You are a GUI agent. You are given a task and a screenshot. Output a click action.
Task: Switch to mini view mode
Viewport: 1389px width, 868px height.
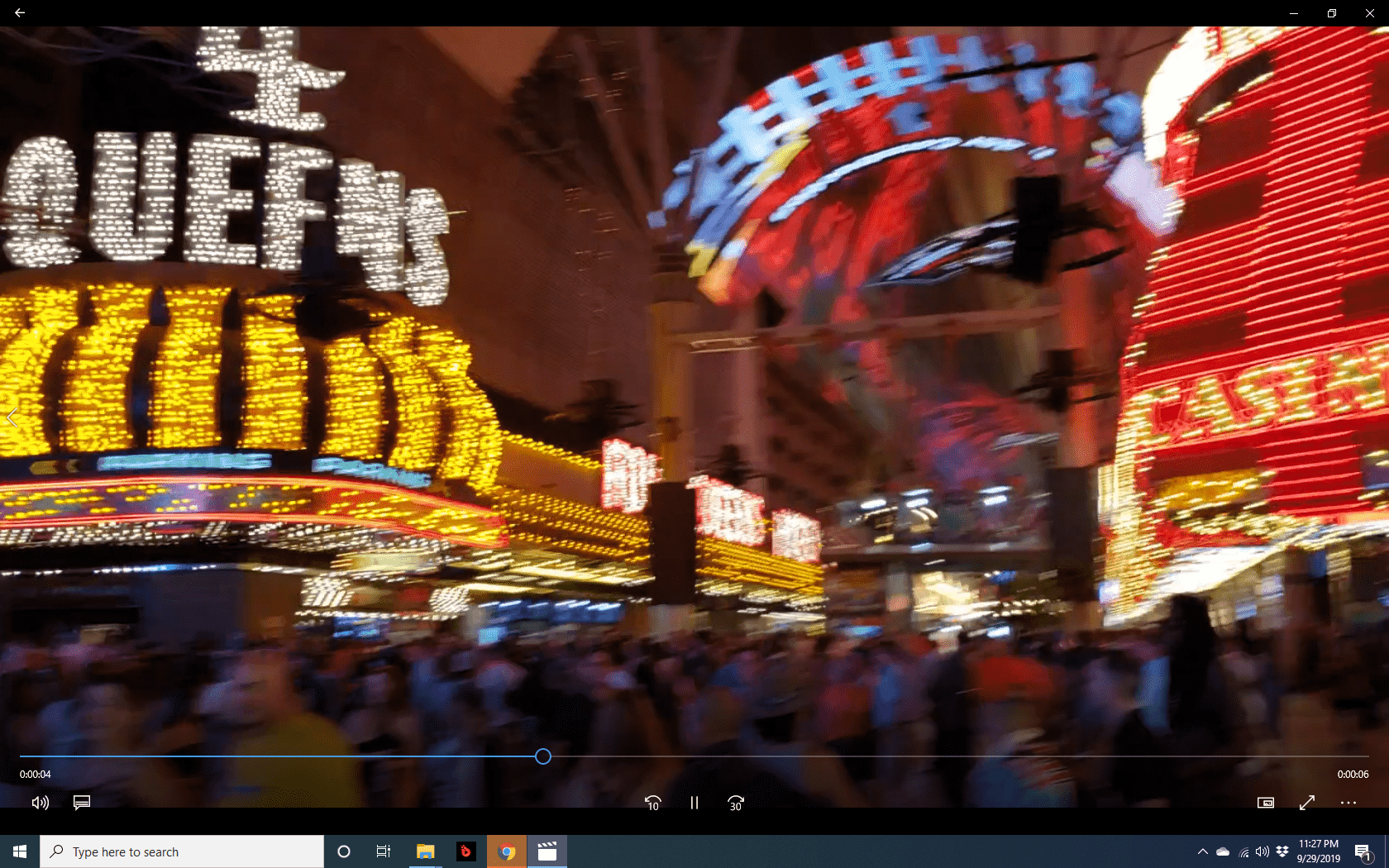[1266, 803]
